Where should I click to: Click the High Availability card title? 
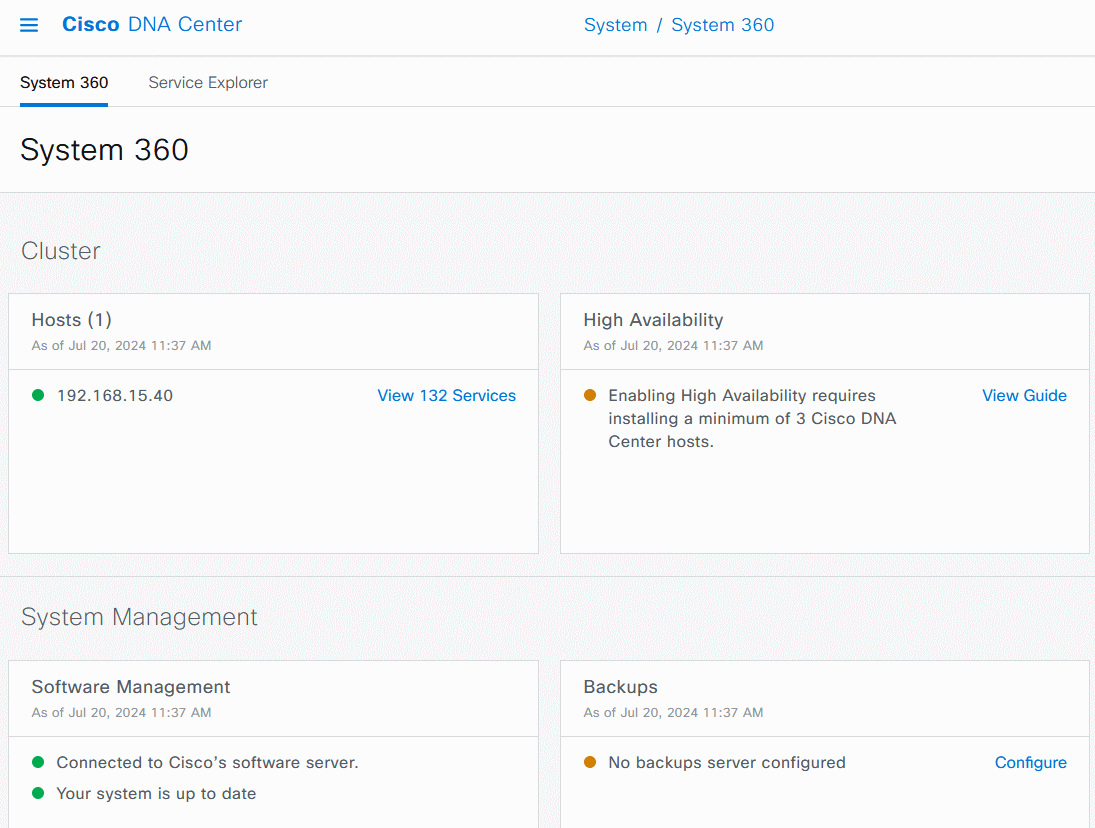pyautogui.click(x=654, y=320)
